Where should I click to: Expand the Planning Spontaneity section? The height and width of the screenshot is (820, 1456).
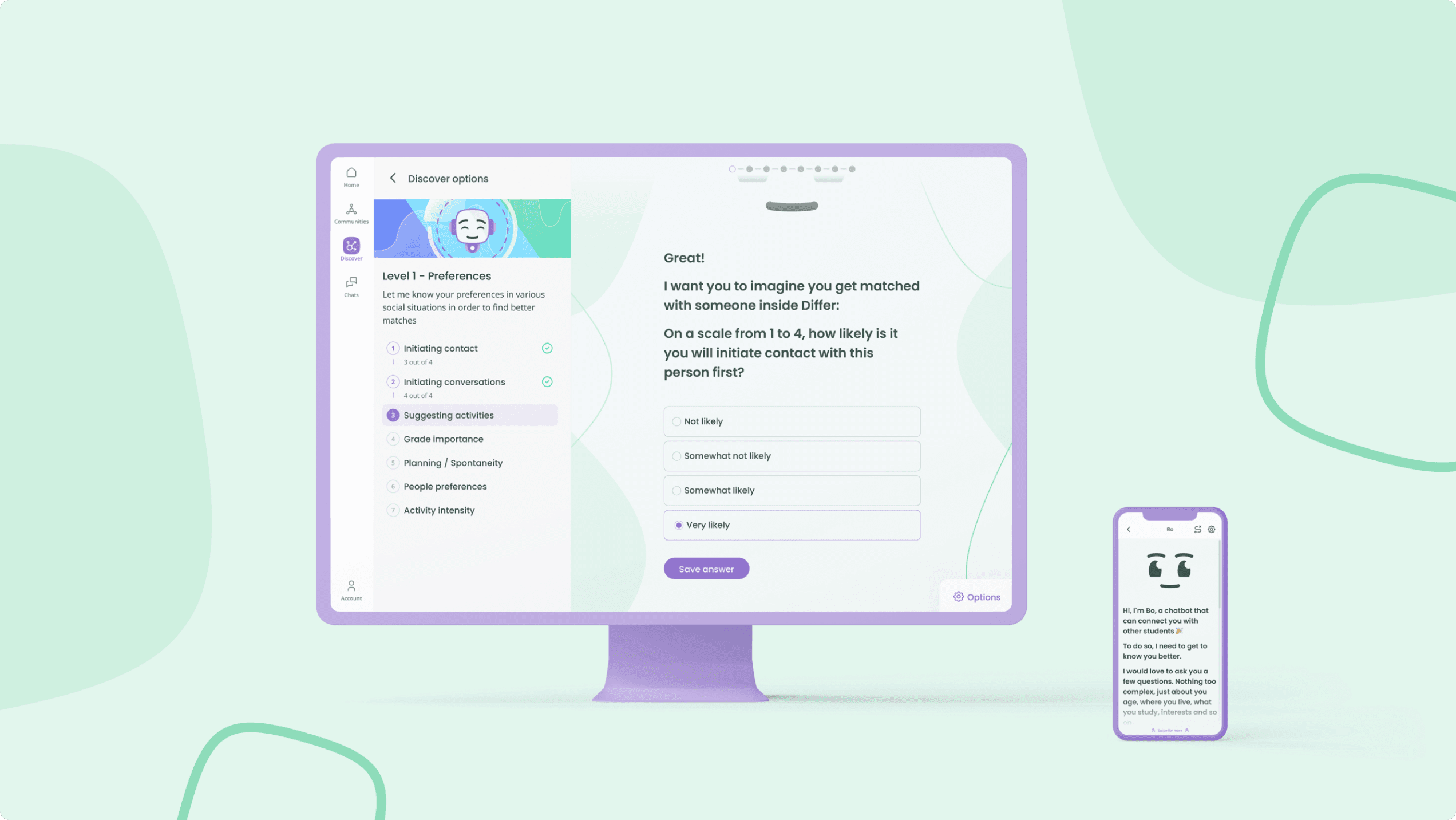point(453,462)
